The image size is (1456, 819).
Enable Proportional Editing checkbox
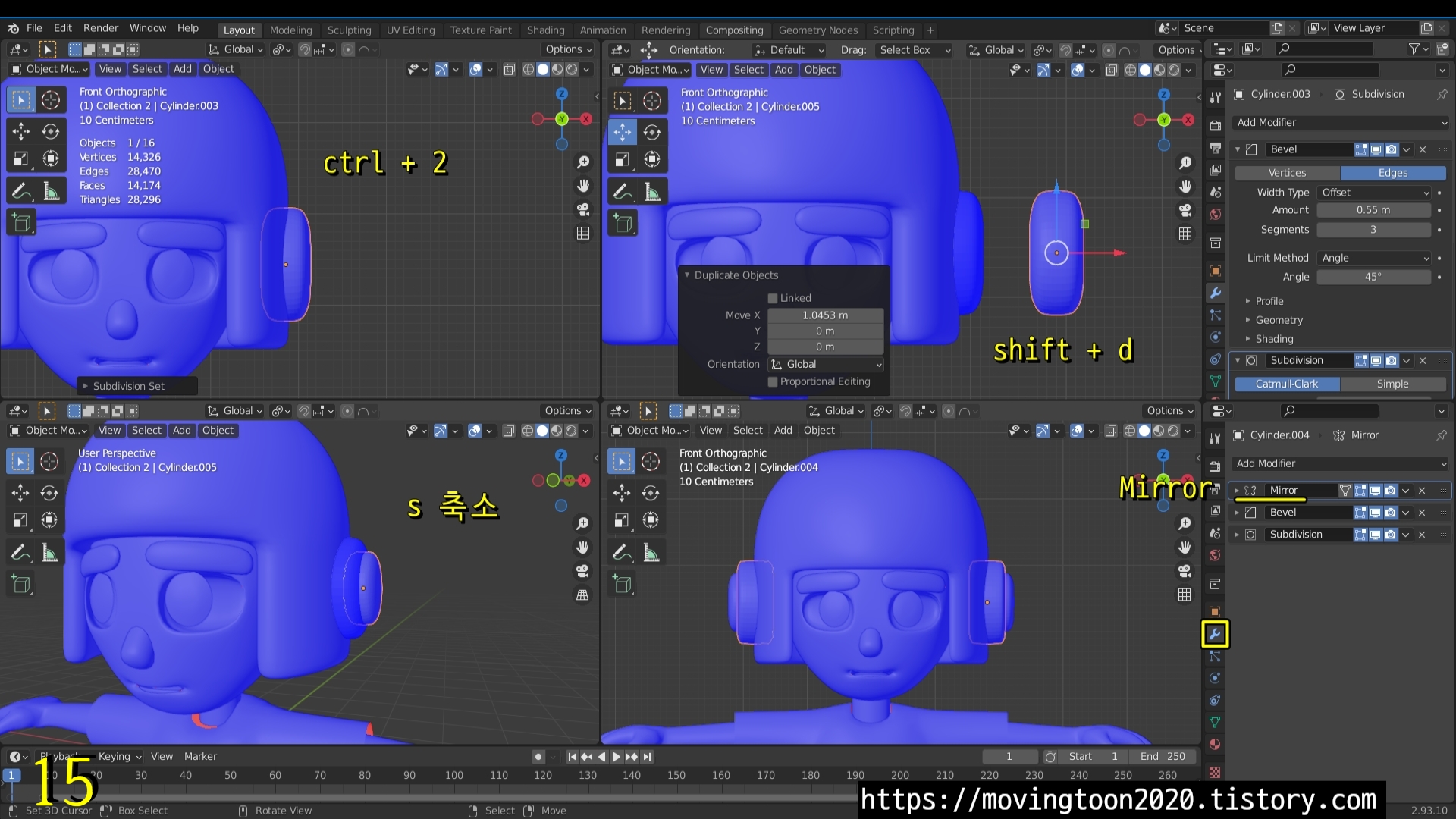[773, 381]
